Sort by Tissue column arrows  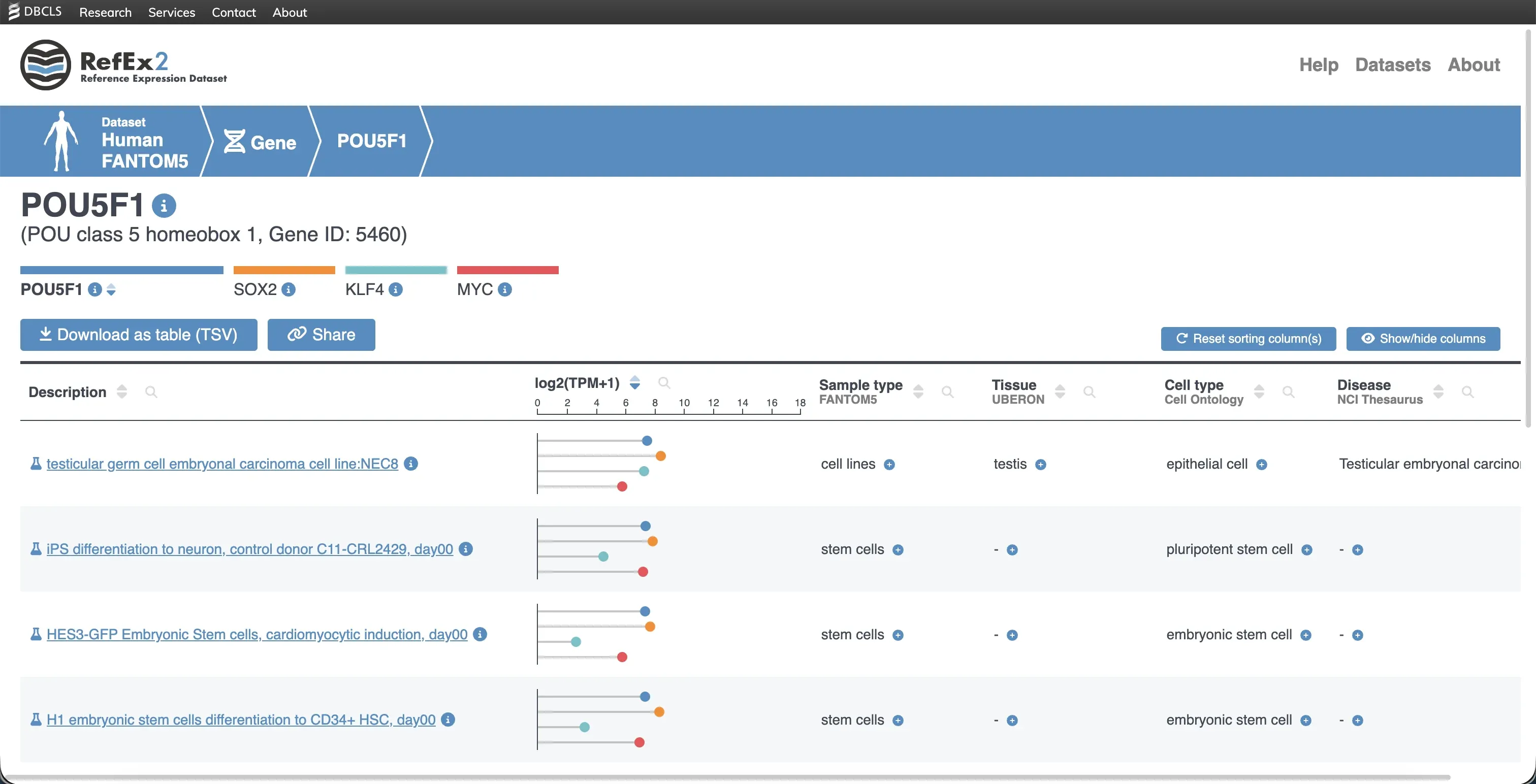(x=1060, y=391)
